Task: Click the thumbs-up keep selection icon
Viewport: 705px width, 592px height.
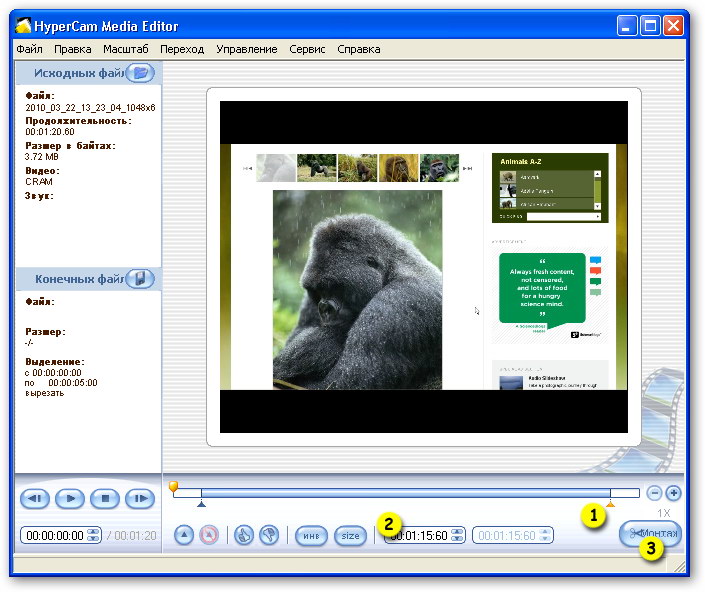Action: [x=244, y=535]
